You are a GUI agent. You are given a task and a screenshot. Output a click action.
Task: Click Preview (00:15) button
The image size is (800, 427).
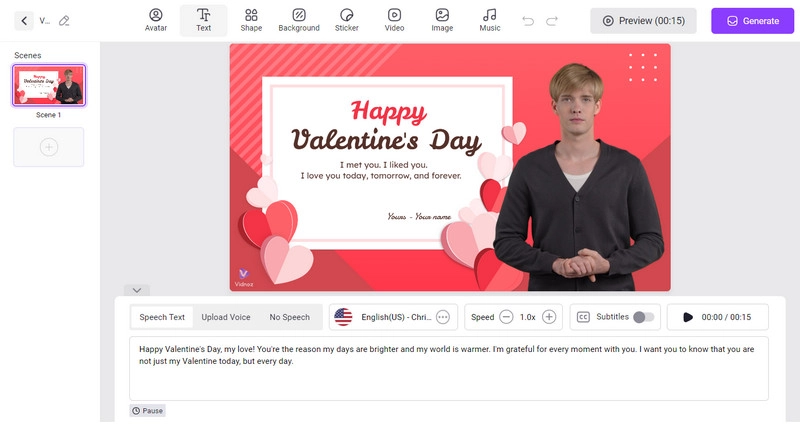(643, 20)
